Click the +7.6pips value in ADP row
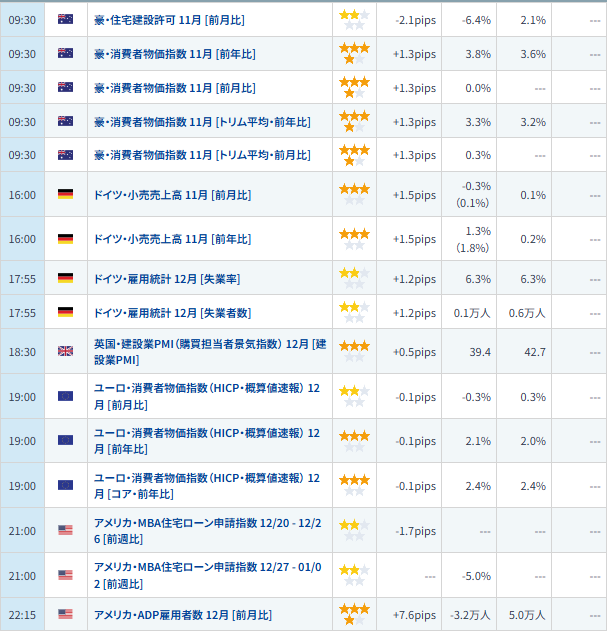This screenshot has height=638, width=612. pos(415,614)
